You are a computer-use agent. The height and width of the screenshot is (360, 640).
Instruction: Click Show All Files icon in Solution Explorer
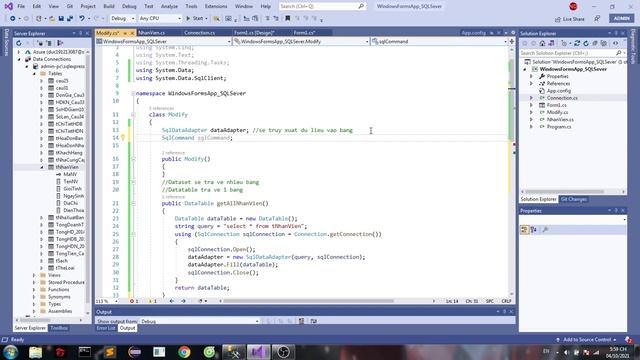pos(604,43)
